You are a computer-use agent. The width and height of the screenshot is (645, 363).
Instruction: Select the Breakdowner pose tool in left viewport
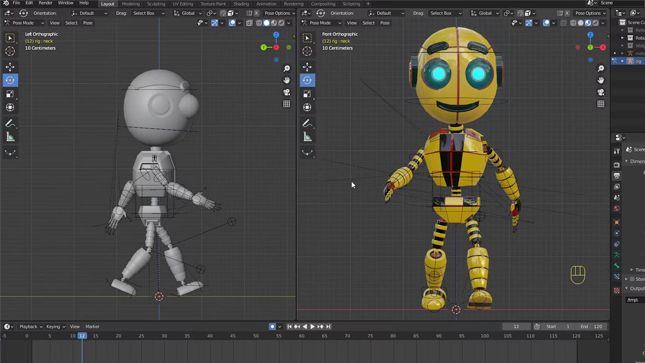pos(10,152)
